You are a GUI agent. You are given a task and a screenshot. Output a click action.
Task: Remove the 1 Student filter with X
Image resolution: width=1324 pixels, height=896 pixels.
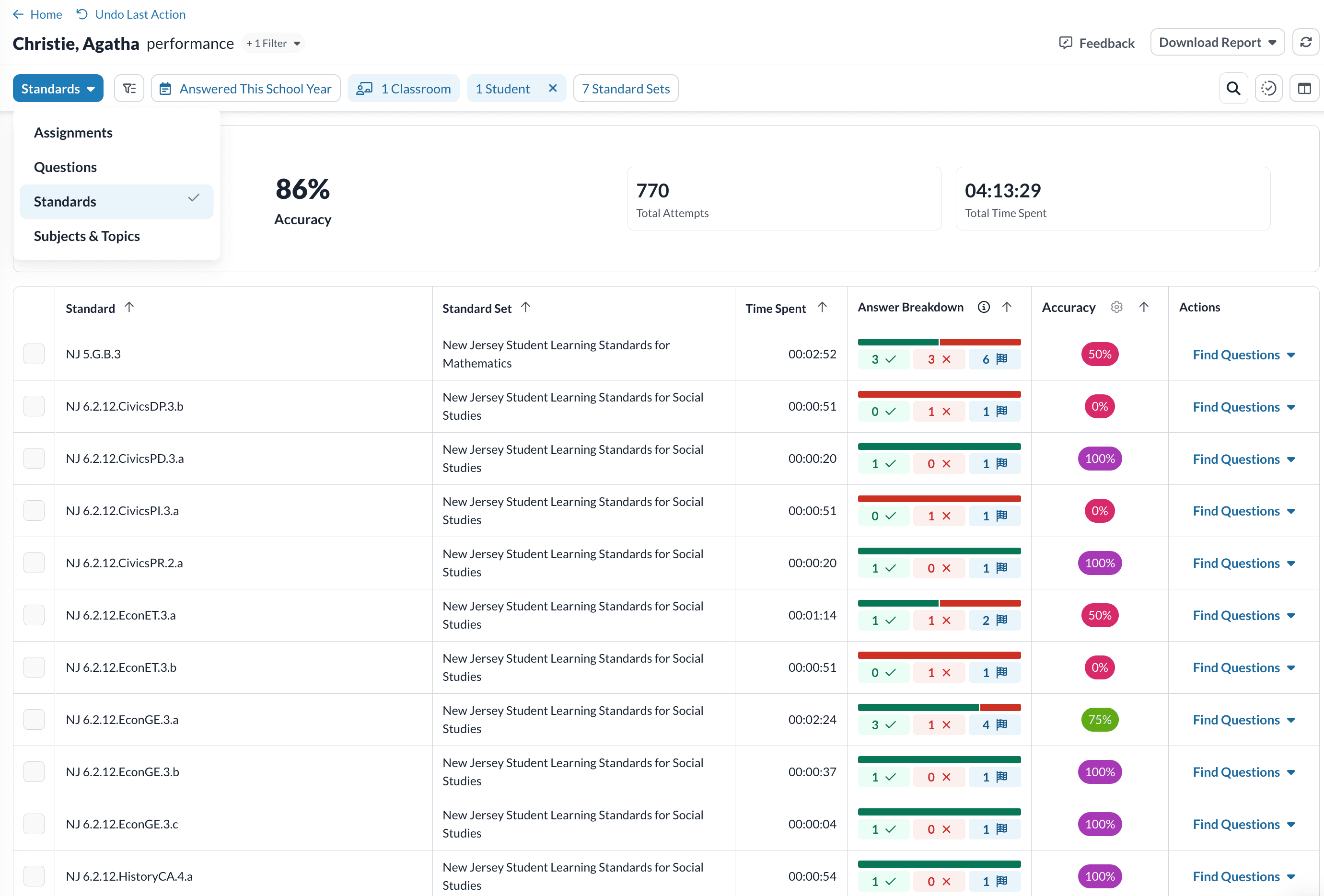(553, 88)
